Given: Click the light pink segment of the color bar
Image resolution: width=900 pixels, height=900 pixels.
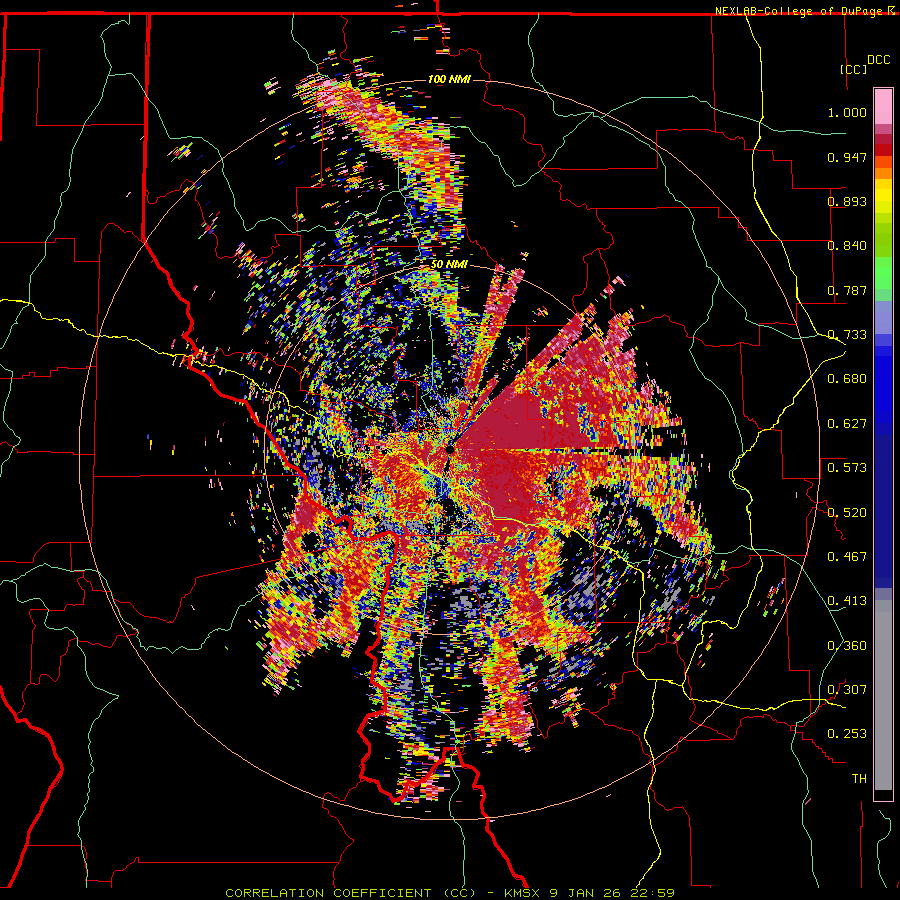Looking at the screenshot, I should [883, 107].
